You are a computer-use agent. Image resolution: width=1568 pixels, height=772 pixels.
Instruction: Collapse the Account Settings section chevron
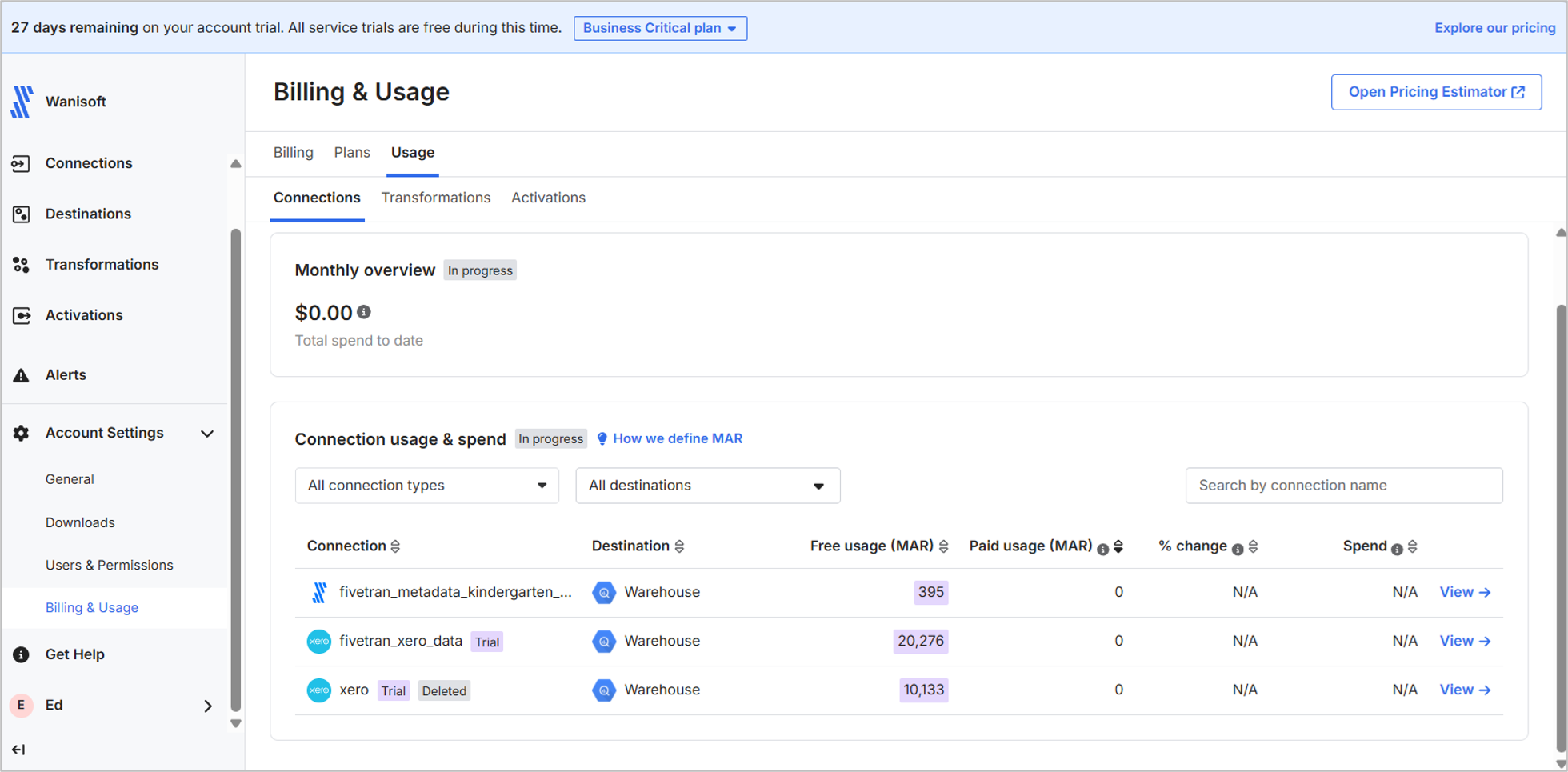(x=207, y=434)
